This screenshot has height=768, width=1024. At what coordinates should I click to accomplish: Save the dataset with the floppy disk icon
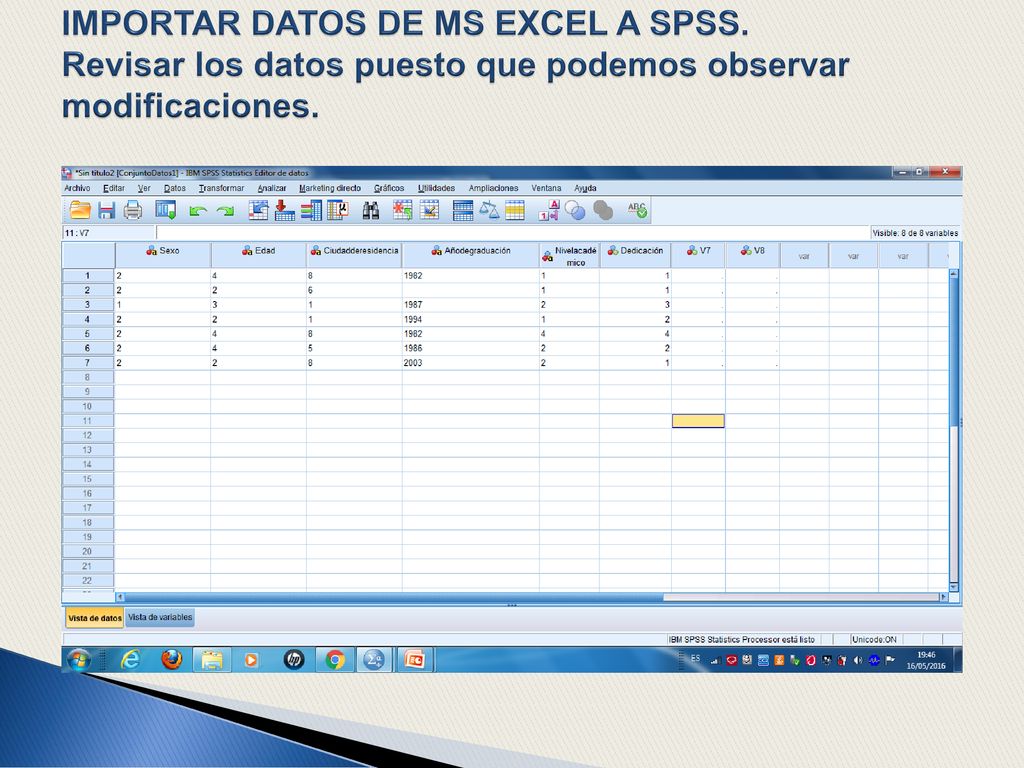(x=106, y=210)
